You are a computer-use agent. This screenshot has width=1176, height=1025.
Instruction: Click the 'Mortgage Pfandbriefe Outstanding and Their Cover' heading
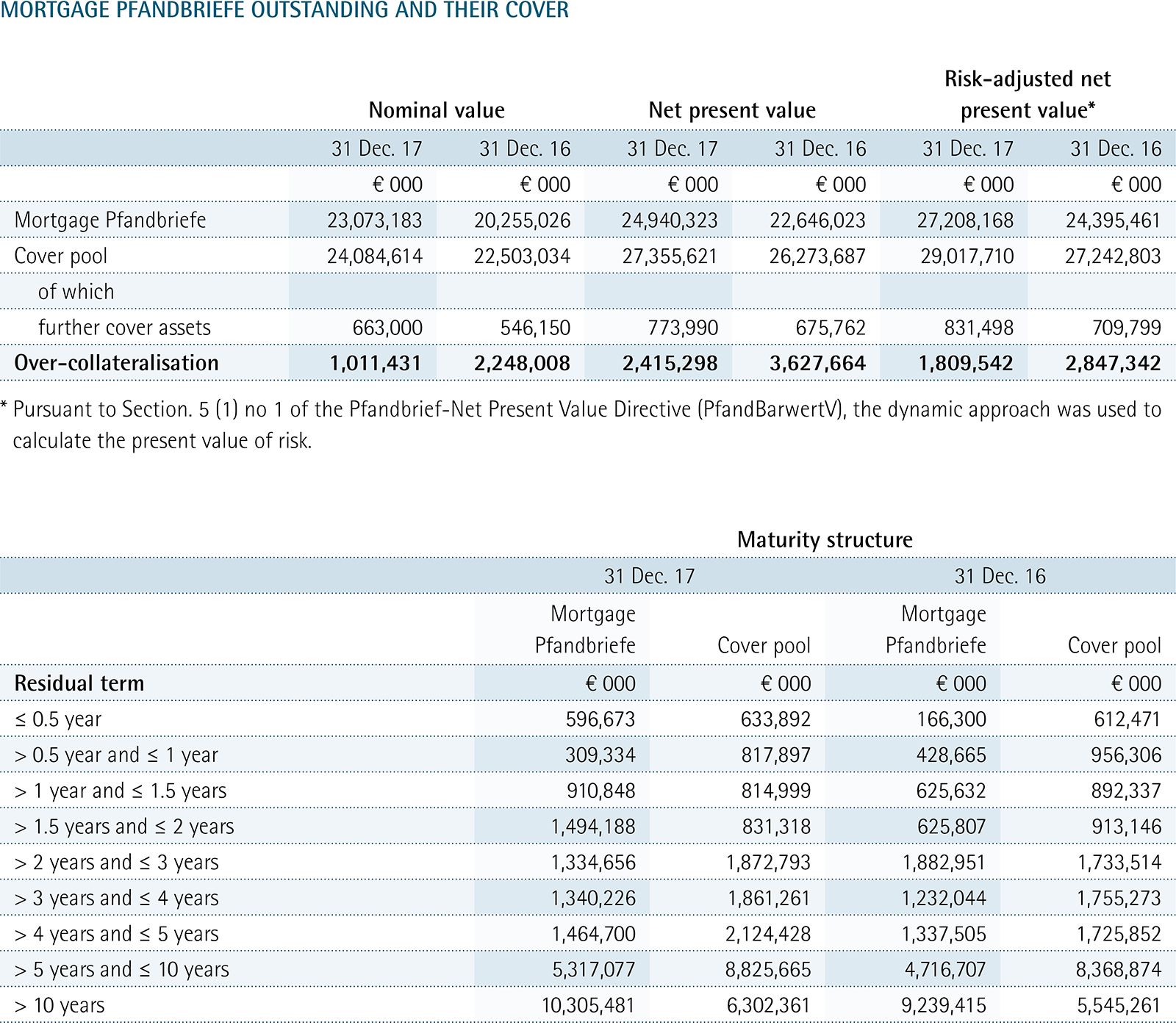[284, 10]
